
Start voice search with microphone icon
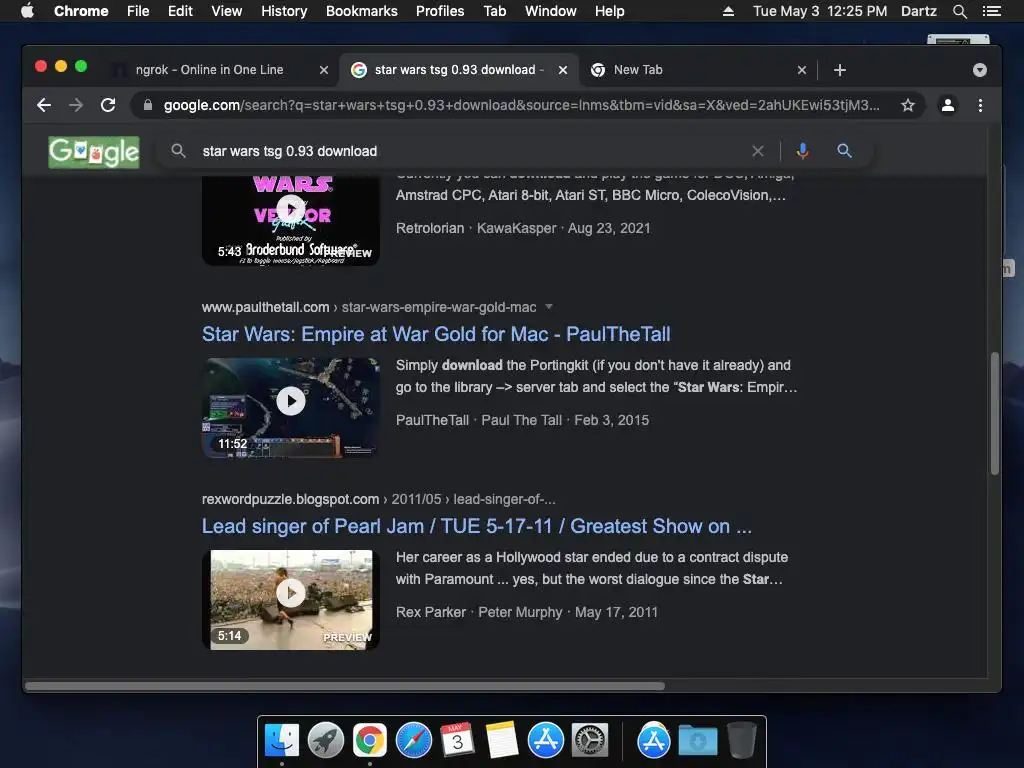(x=803, y=152)
